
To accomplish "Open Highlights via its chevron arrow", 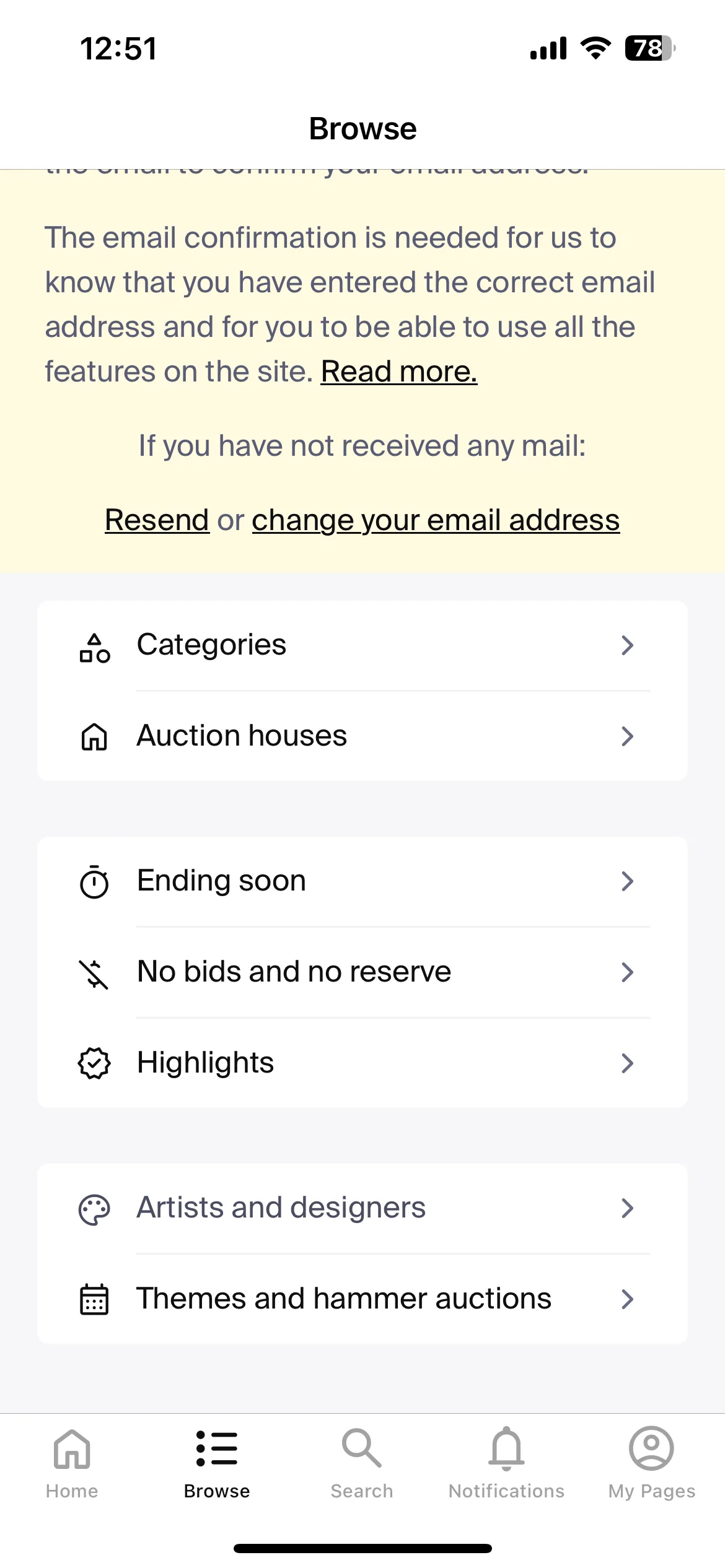I will 628,1063.
